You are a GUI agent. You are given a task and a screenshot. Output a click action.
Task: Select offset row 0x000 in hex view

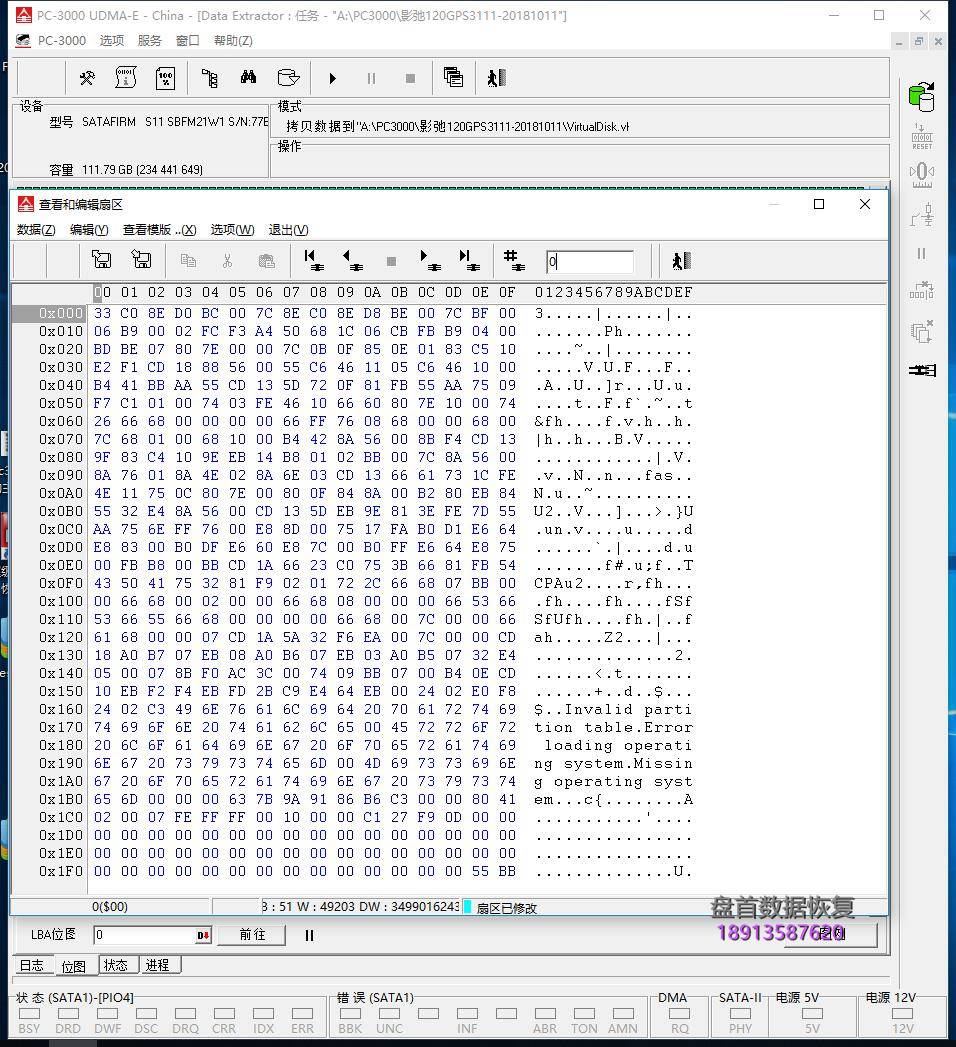(60, 313)
